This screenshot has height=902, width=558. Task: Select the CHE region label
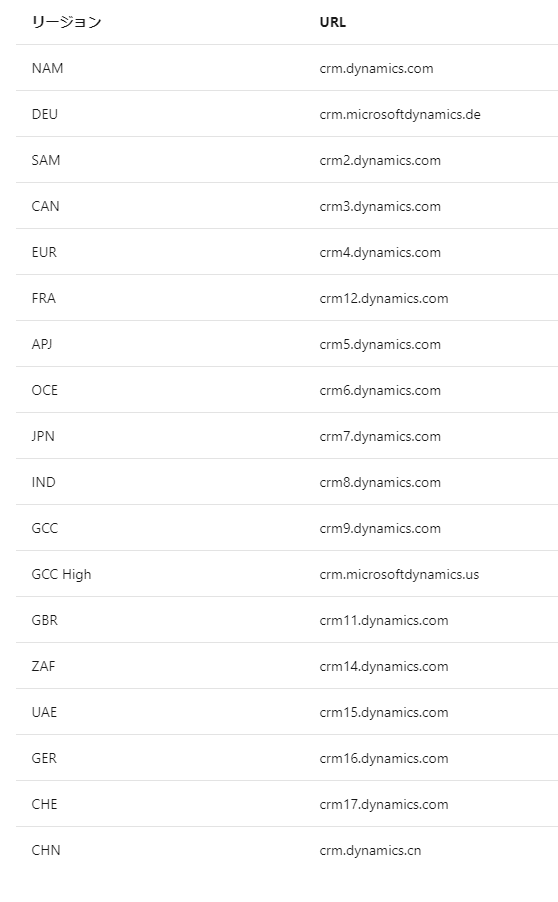pyautogui.click(x=44, y=804)
